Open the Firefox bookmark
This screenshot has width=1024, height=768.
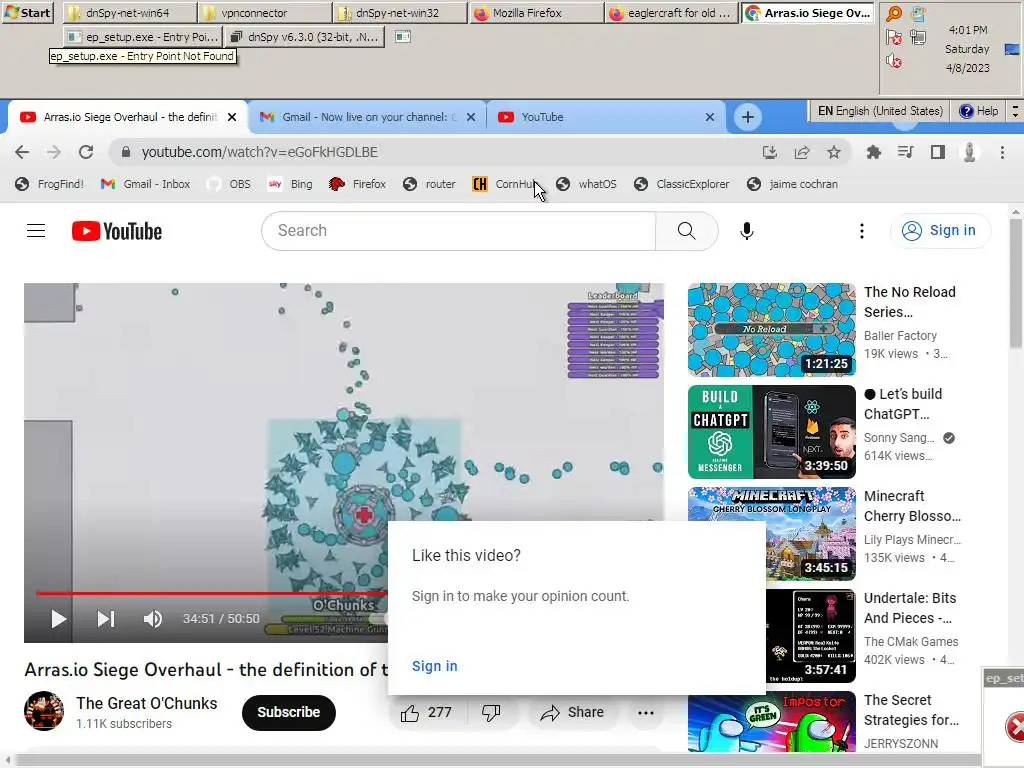358,184
